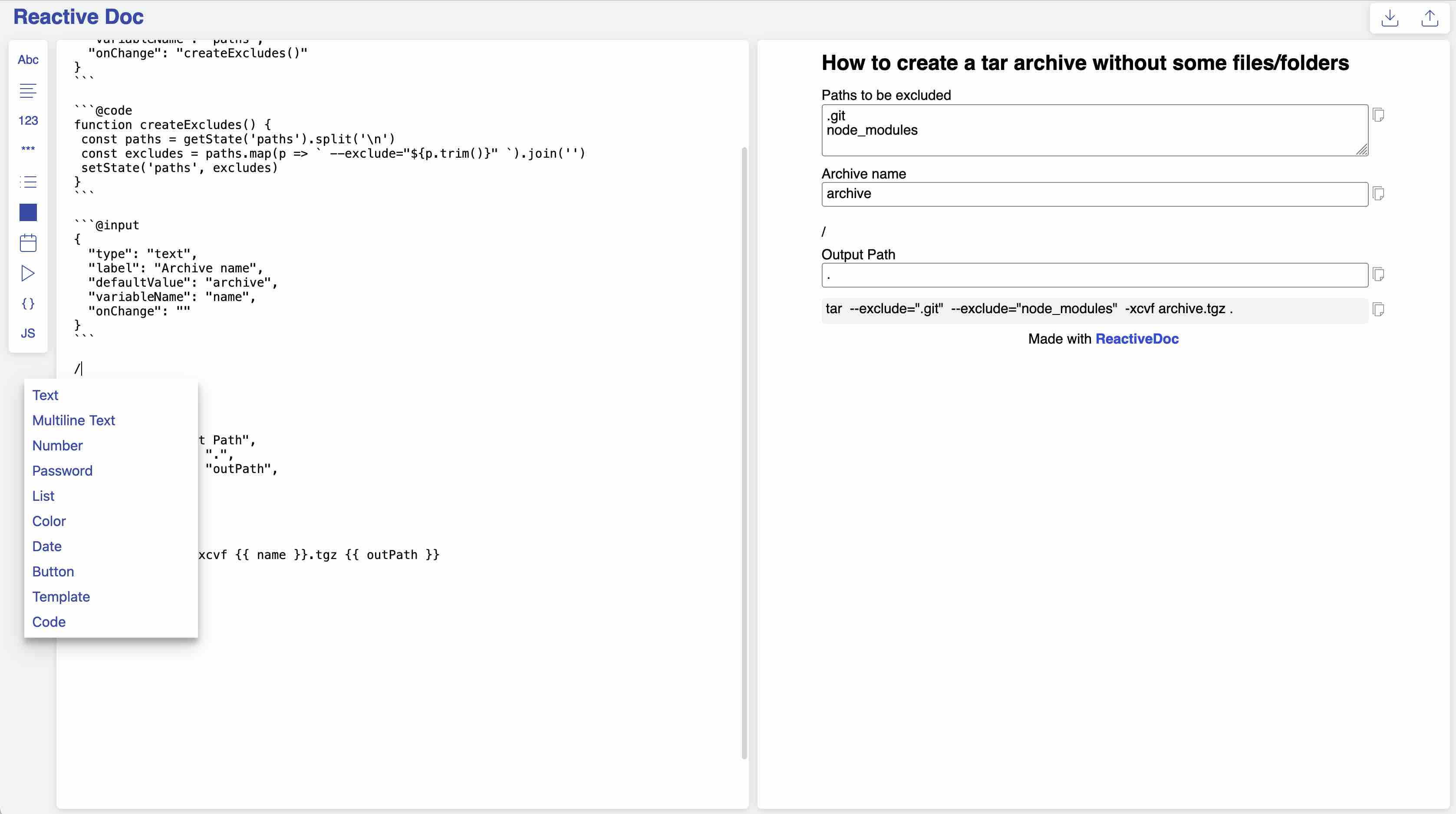Click the Abc text input sidebar icon

coord(28,60)
